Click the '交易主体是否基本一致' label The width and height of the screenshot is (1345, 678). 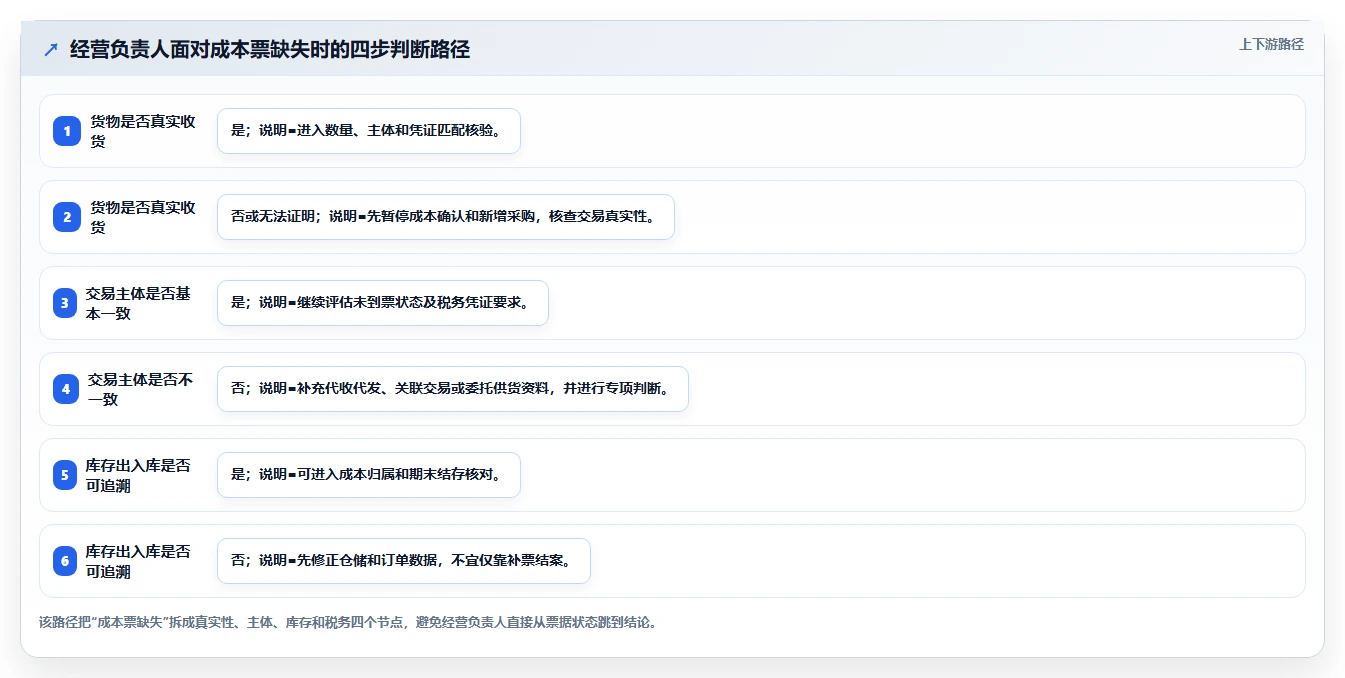(138, 303)
